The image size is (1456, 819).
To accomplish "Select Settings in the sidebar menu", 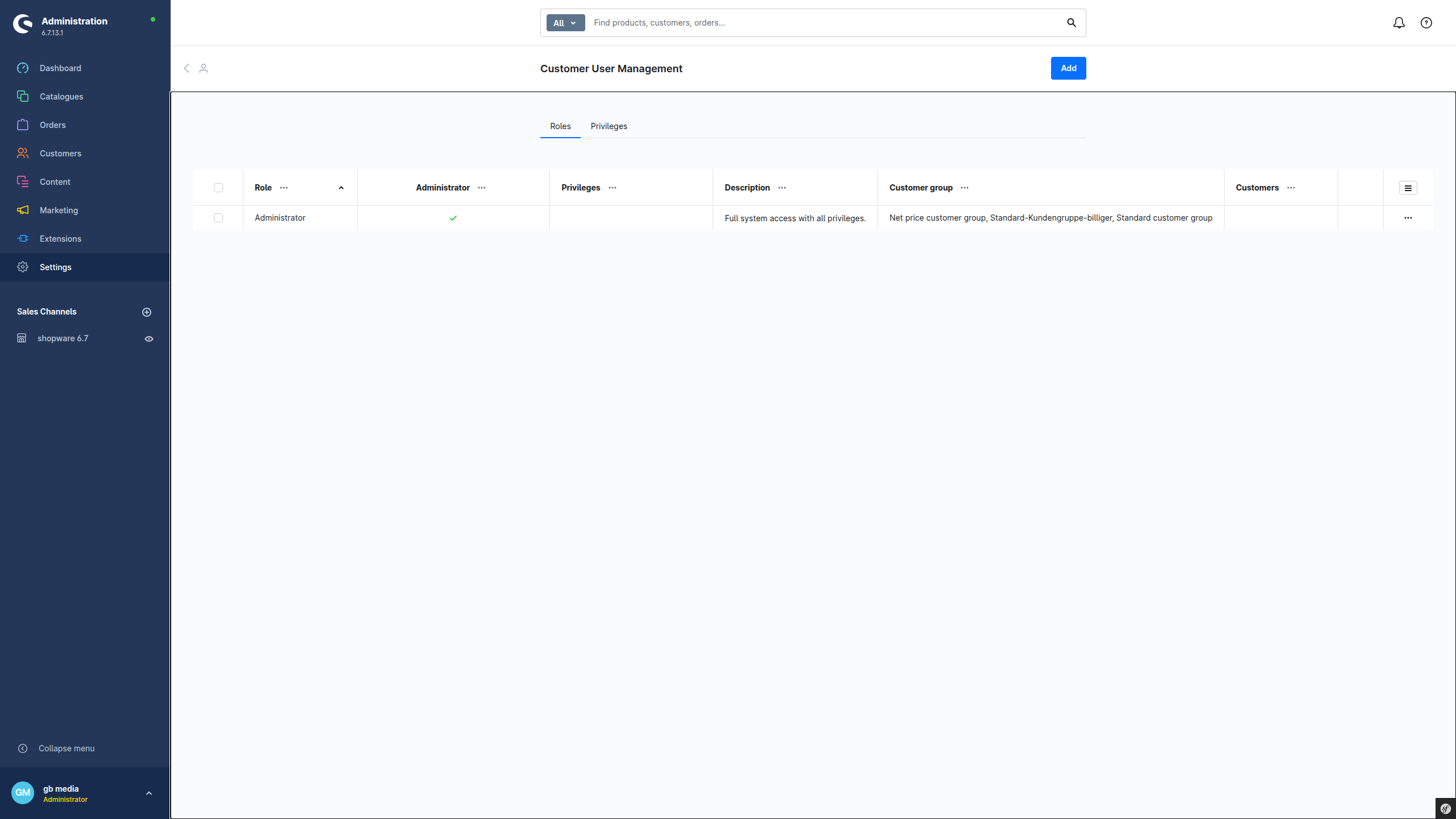I will [85, 267].
